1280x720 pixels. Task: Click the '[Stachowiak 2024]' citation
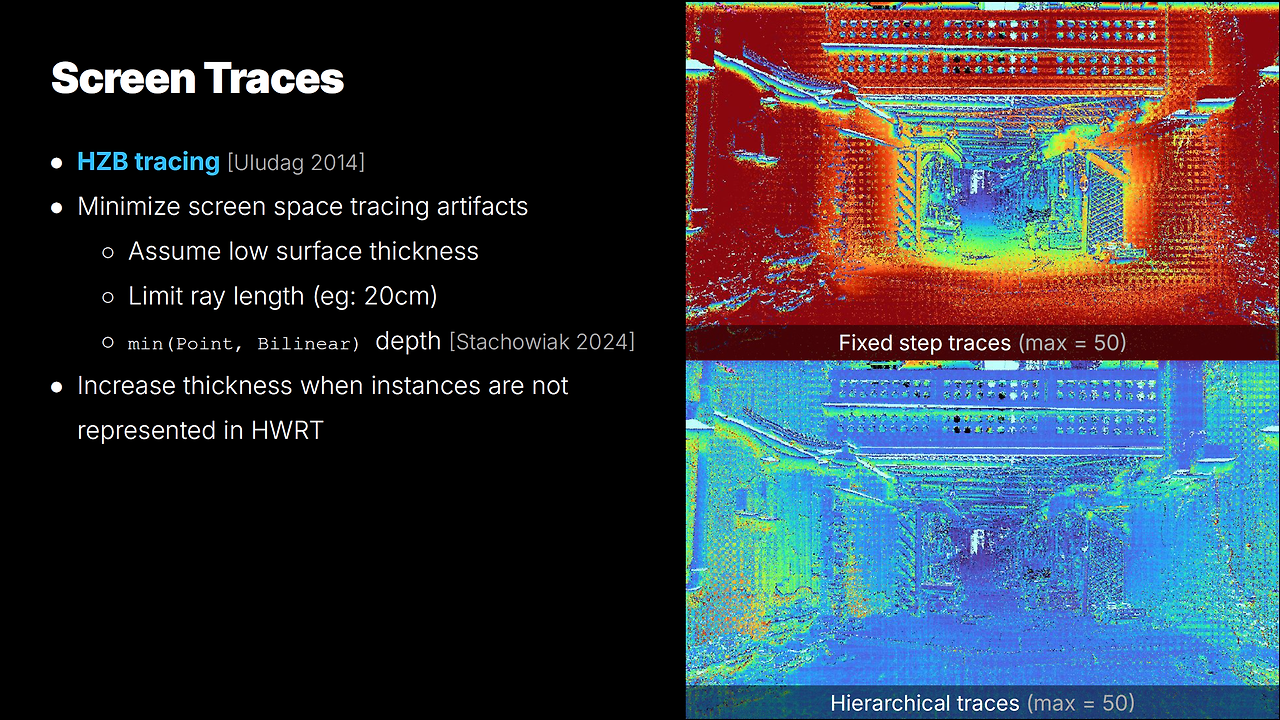pyautogui.click(x=542, y=341)
